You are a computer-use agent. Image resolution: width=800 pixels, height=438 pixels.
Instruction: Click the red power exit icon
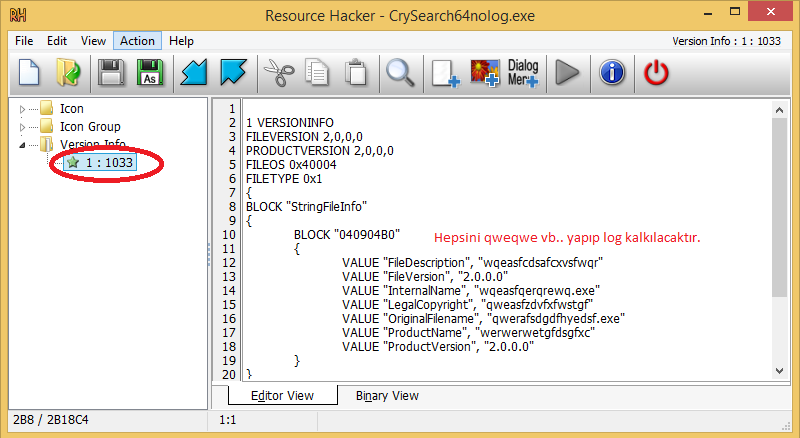tap(656, 72)
